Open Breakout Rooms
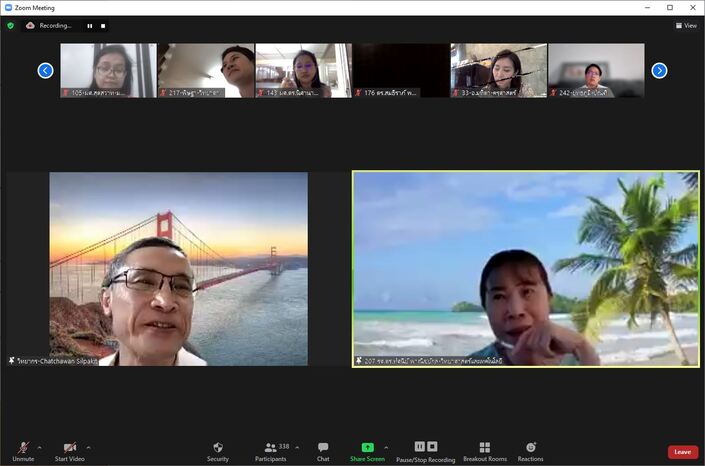This screenshot has width=705, height=466. (484, 449)
